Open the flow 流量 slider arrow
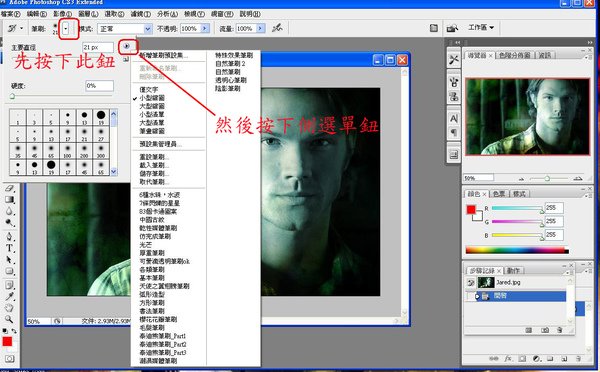The image size is (600, 372). click(261, 28)
